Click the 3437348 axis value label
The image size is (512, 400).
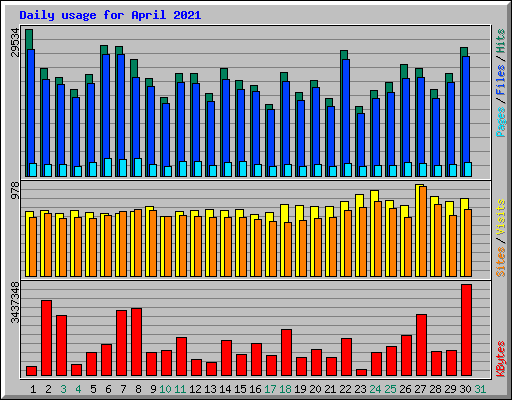pyautogui.click(x=15, y=303)
